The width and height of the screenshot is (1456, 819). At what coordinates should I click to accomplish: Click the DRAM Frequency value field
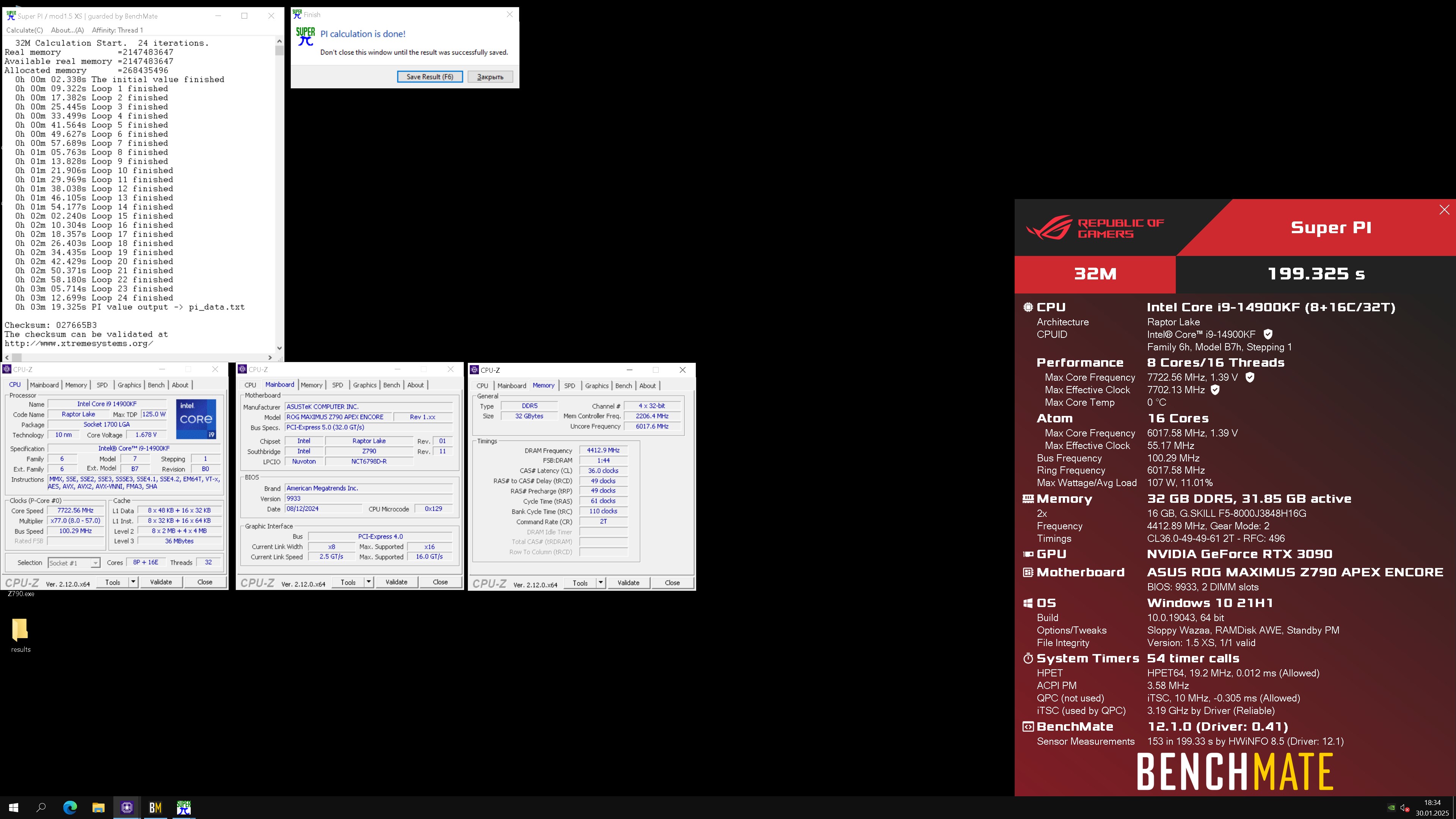click(x=603, y=450)
